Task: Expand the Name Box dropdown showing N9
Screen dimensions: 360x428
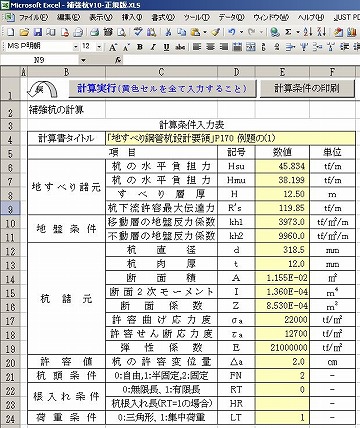Action: click(x=83, y=60)
